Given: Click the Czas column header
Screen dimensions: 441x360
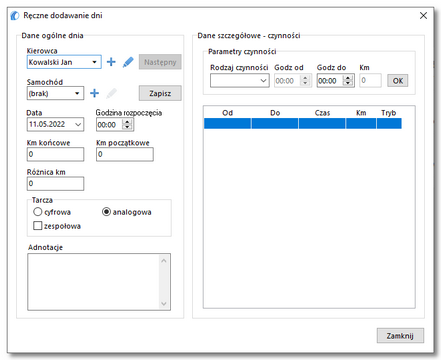Looking at the screenshot, I should 322,113.
